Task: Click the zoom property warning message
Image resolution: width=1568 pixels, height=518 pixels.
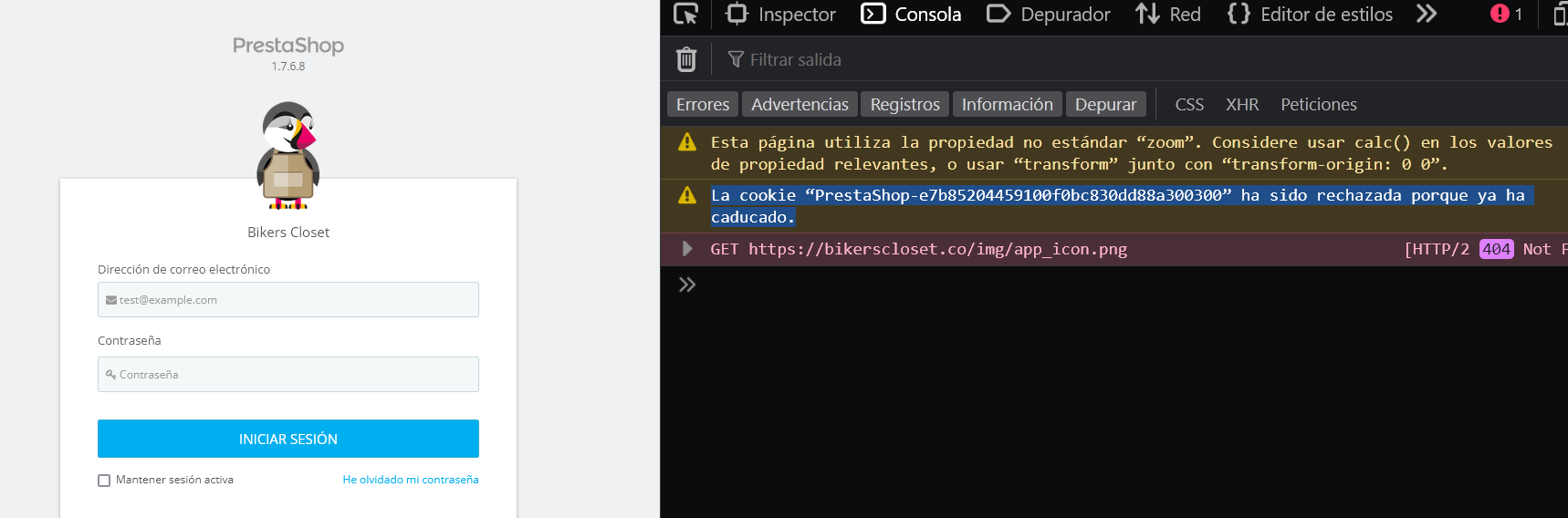Action: point(1131,153)
